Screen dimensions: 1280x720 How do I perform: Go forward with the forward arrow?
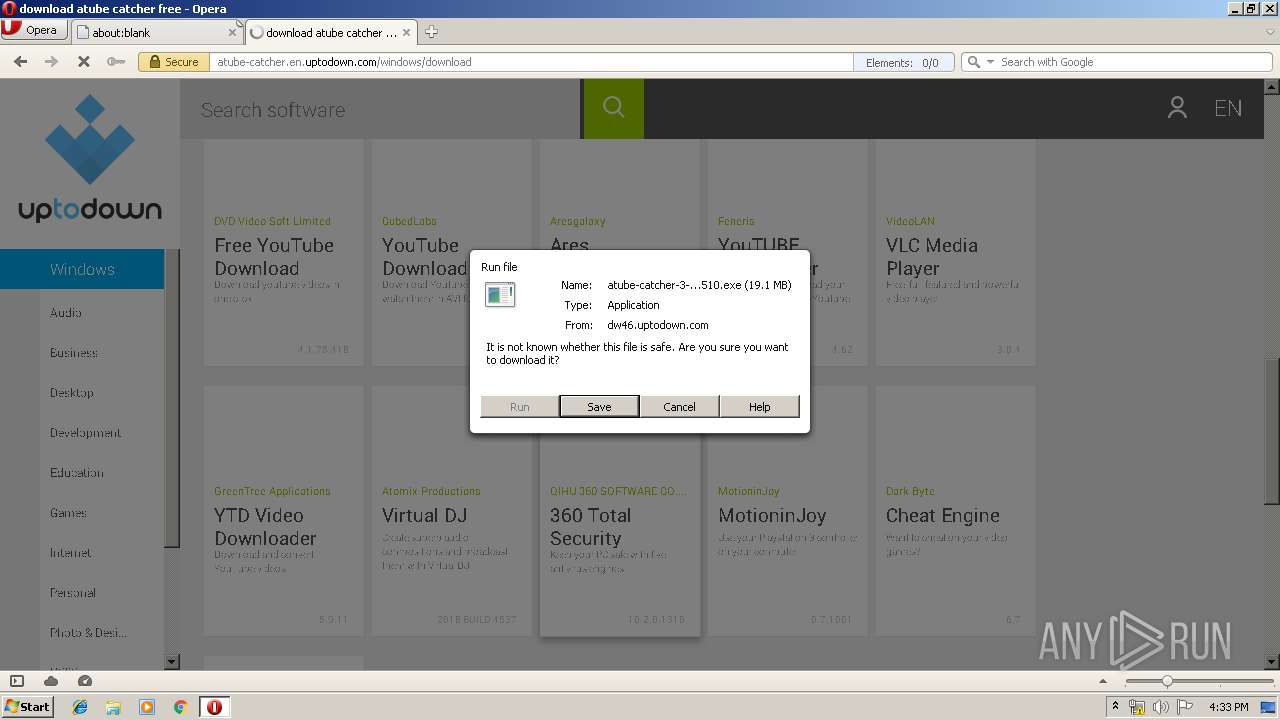click(x=52, y=62)
